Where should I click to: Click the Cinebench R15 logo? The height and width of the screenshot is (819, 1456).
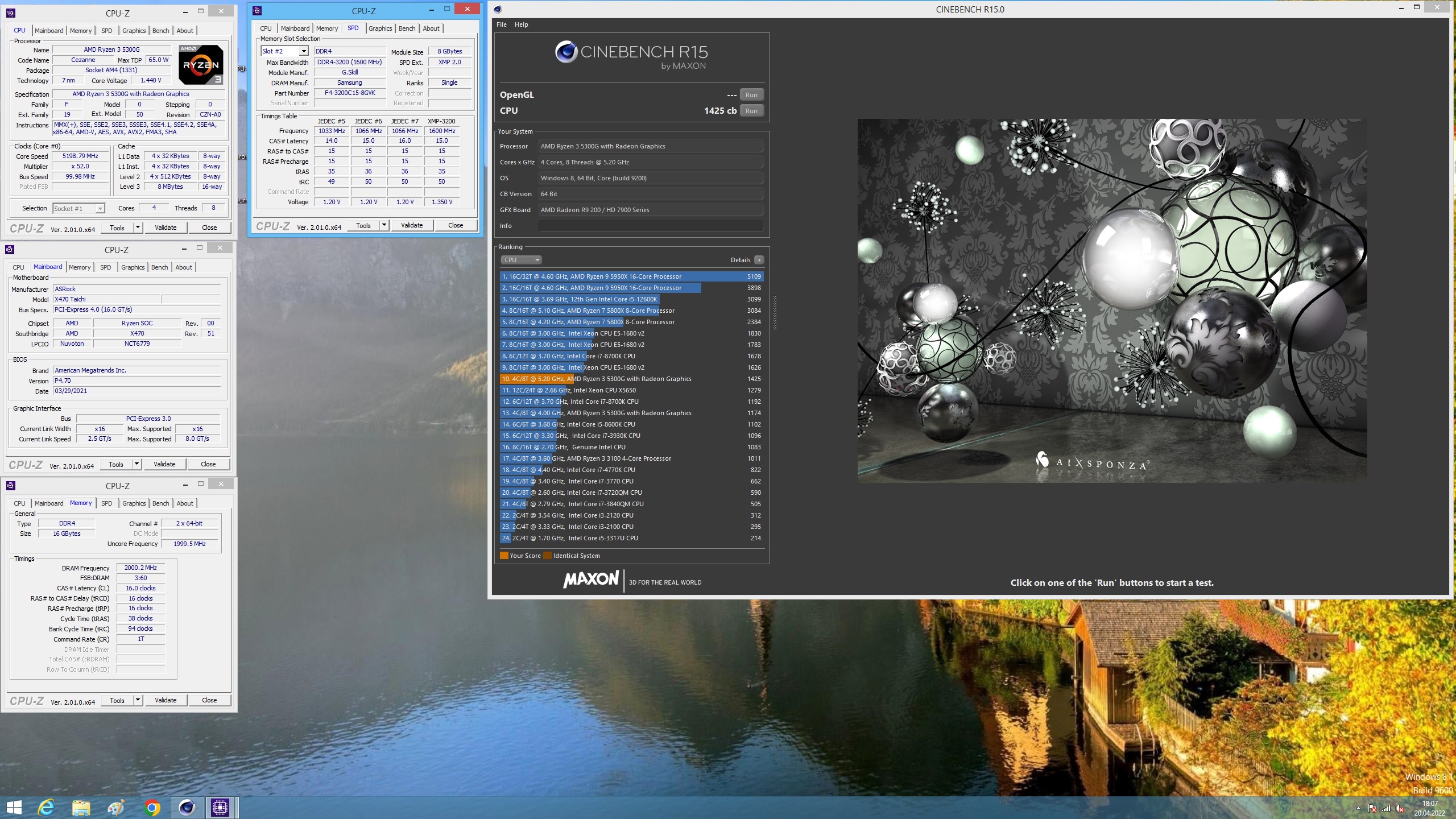coord(631,56)
